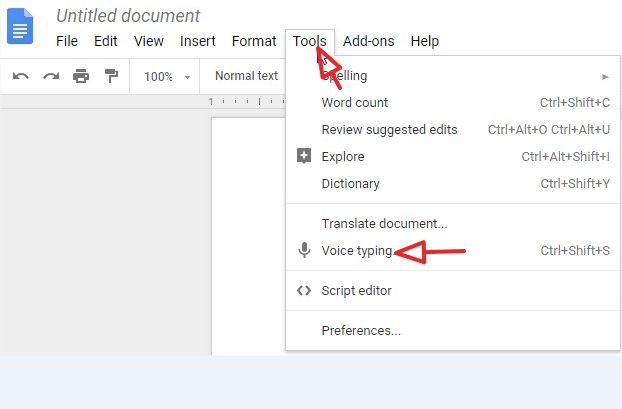The image size is (622, 409).
Task: Rename the Untitled document title
Action: pyautogui.click(x=128, y=16)
